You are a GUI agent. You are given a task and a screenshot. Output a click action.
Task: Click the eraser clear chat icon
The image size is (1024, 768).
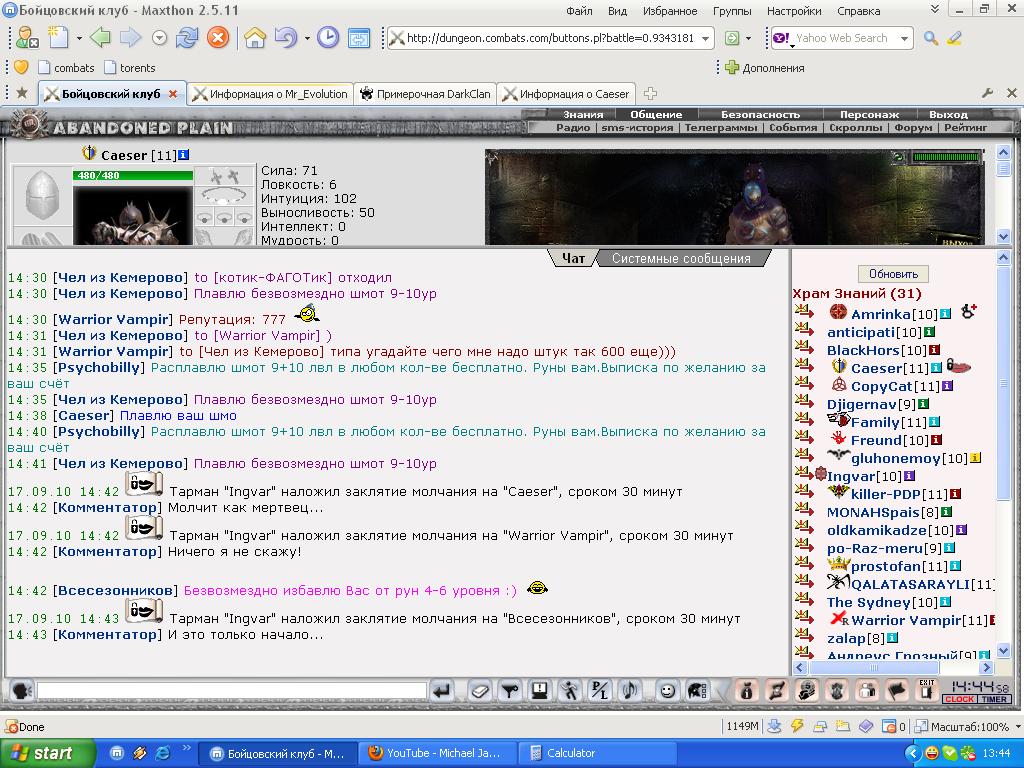tap(480, 690)
